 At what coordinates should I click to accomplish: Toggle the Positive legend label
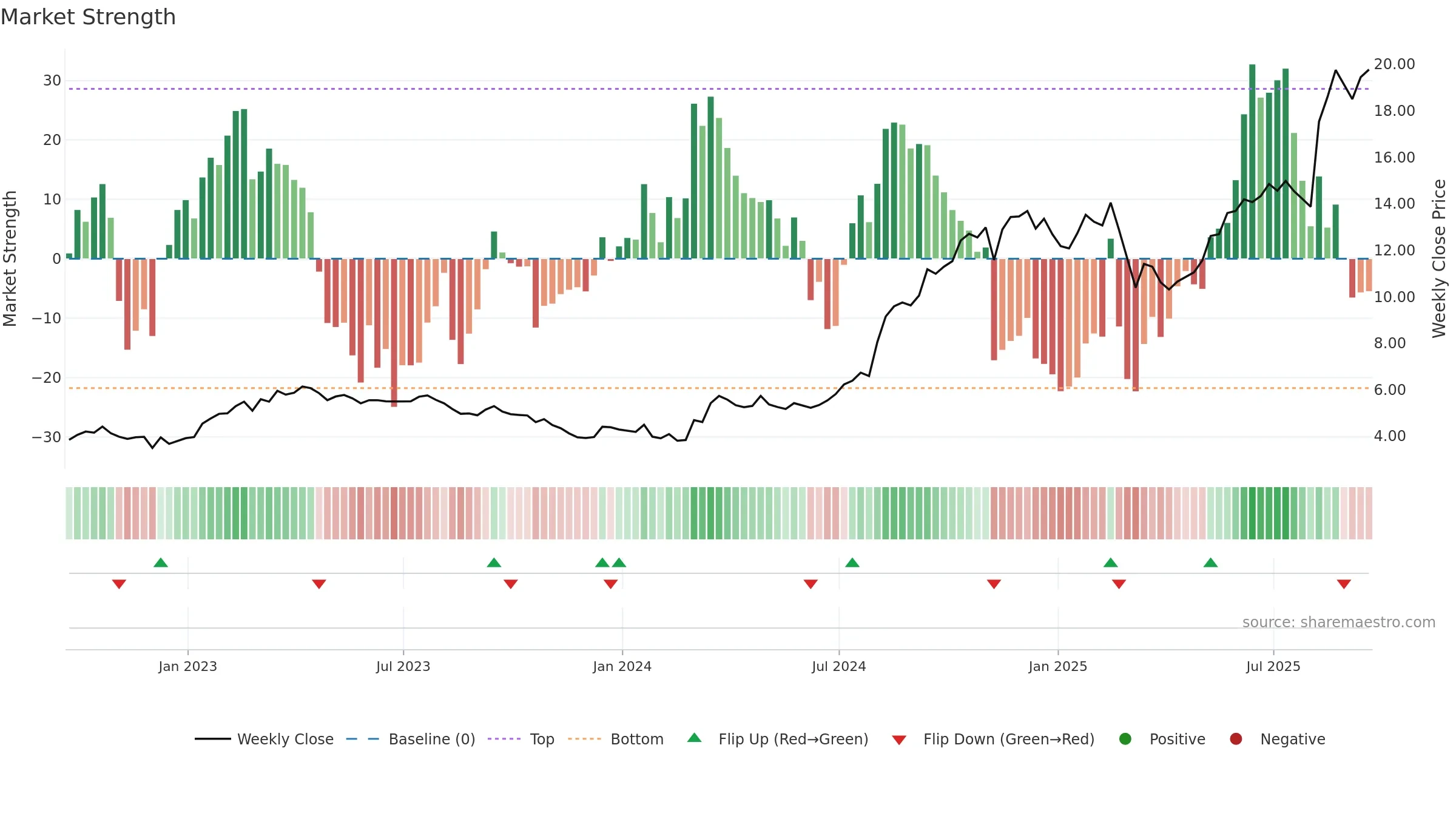tap(1178, 740)
